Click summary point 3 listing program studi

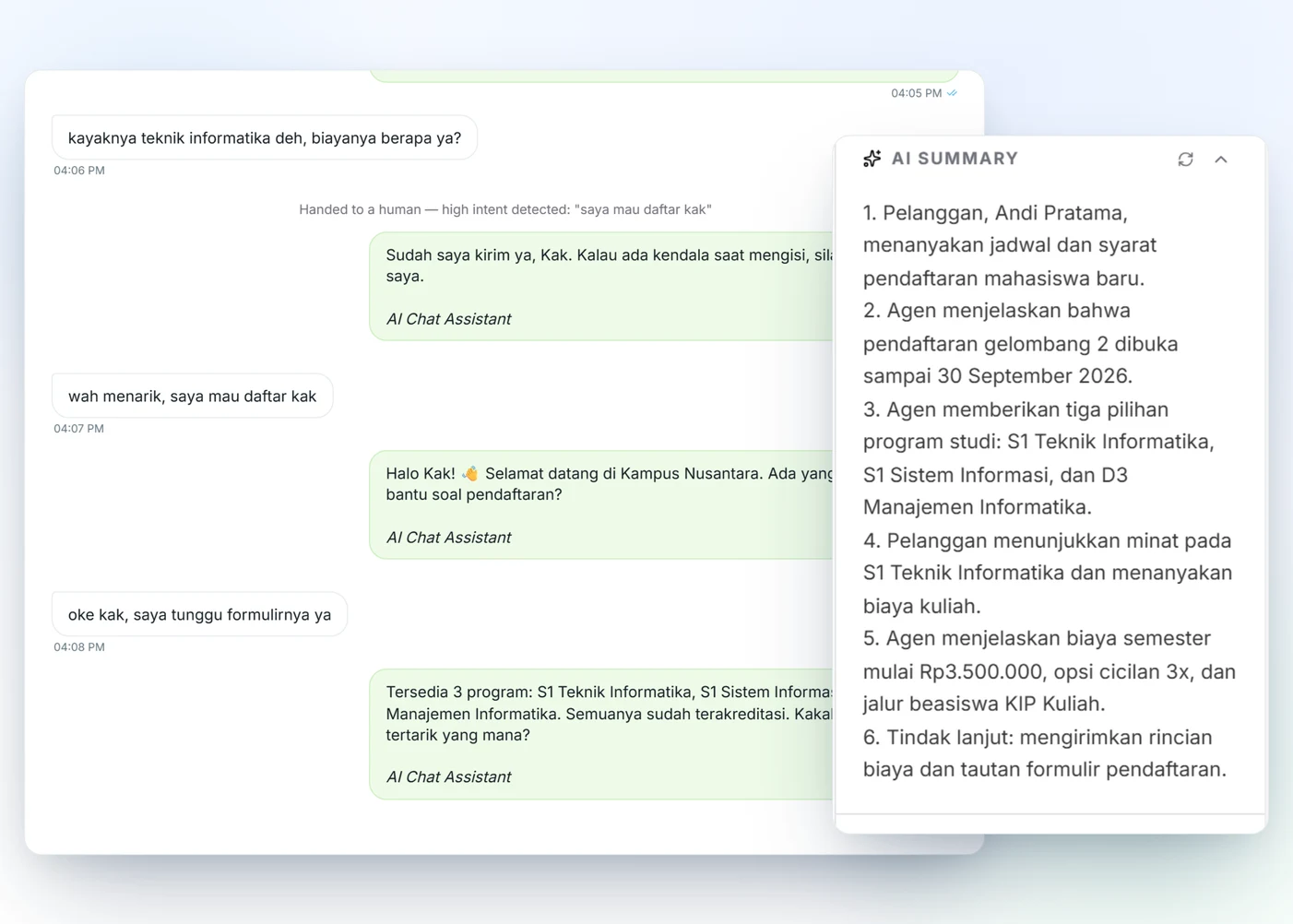tap(1038, 458)
